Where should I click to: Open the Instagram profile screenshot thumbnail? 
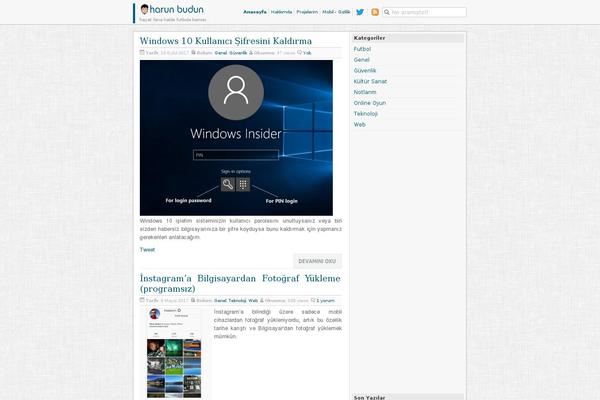174,352
